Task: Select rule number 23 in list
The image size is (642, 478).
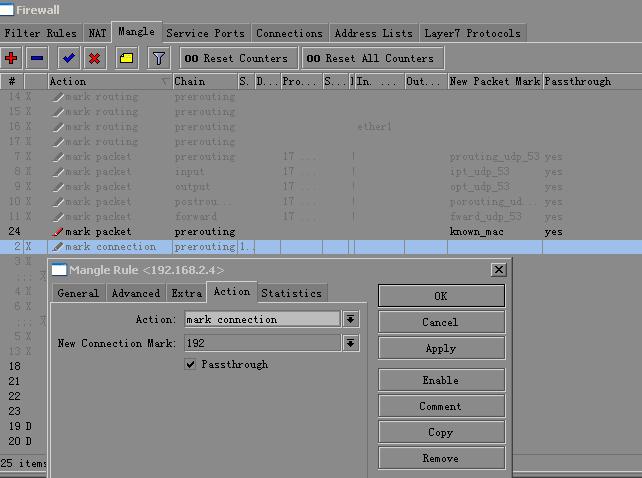Action: pos(14,411)
